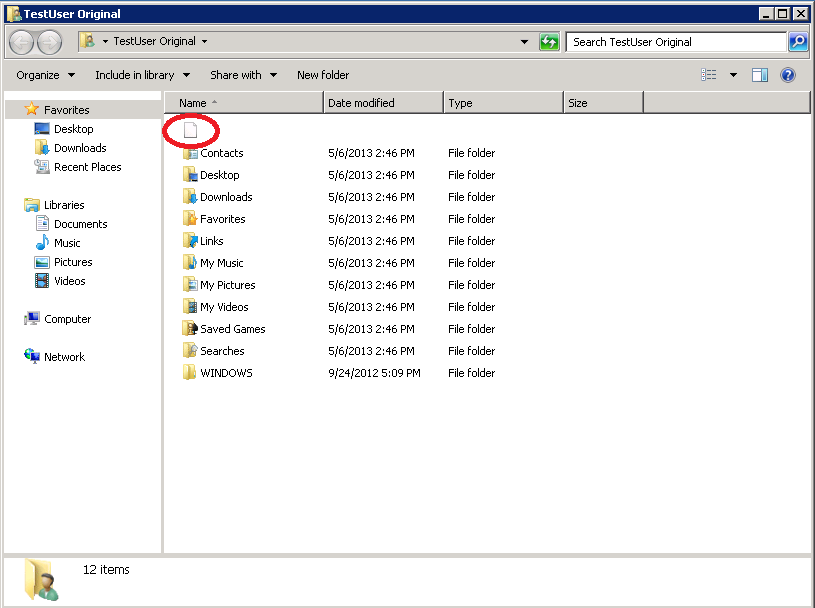Viewport: 815px width, 608px height.
Task: Select the Favorites folder icon in file list
Action: 191,219
